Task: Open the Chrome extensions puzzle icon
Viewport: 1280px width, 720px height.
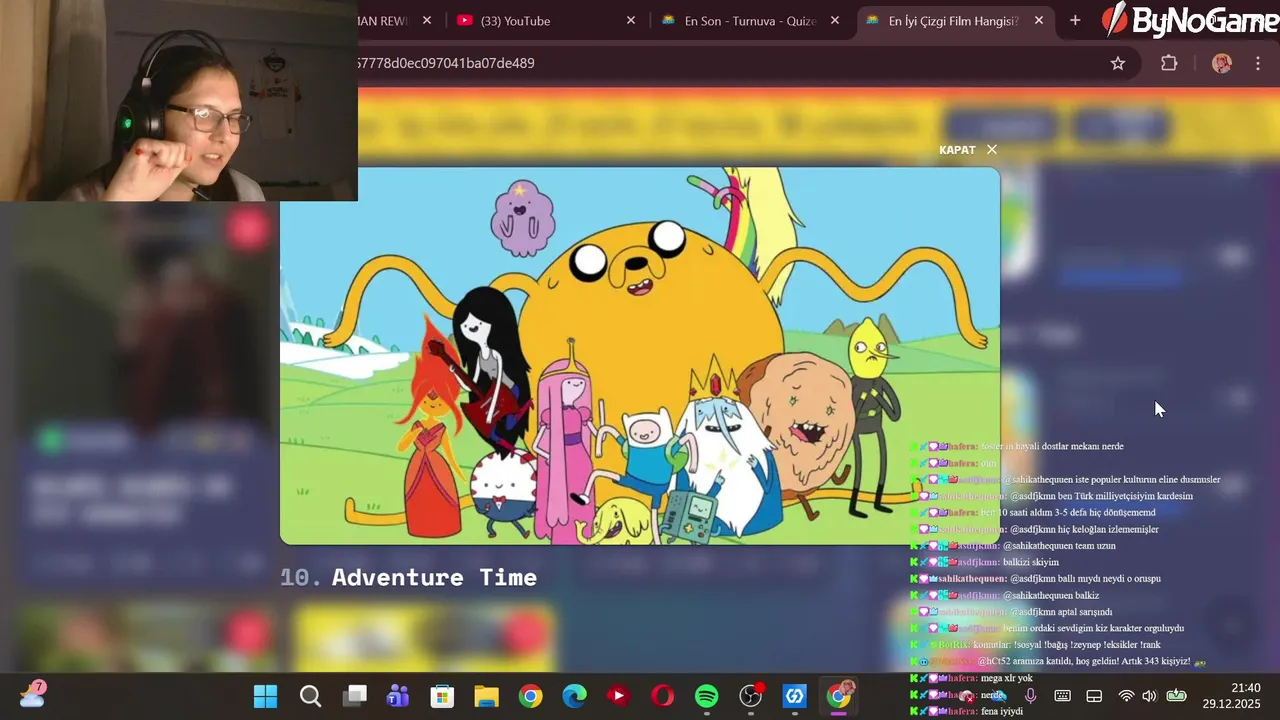Action: (x=1169, y=63)
